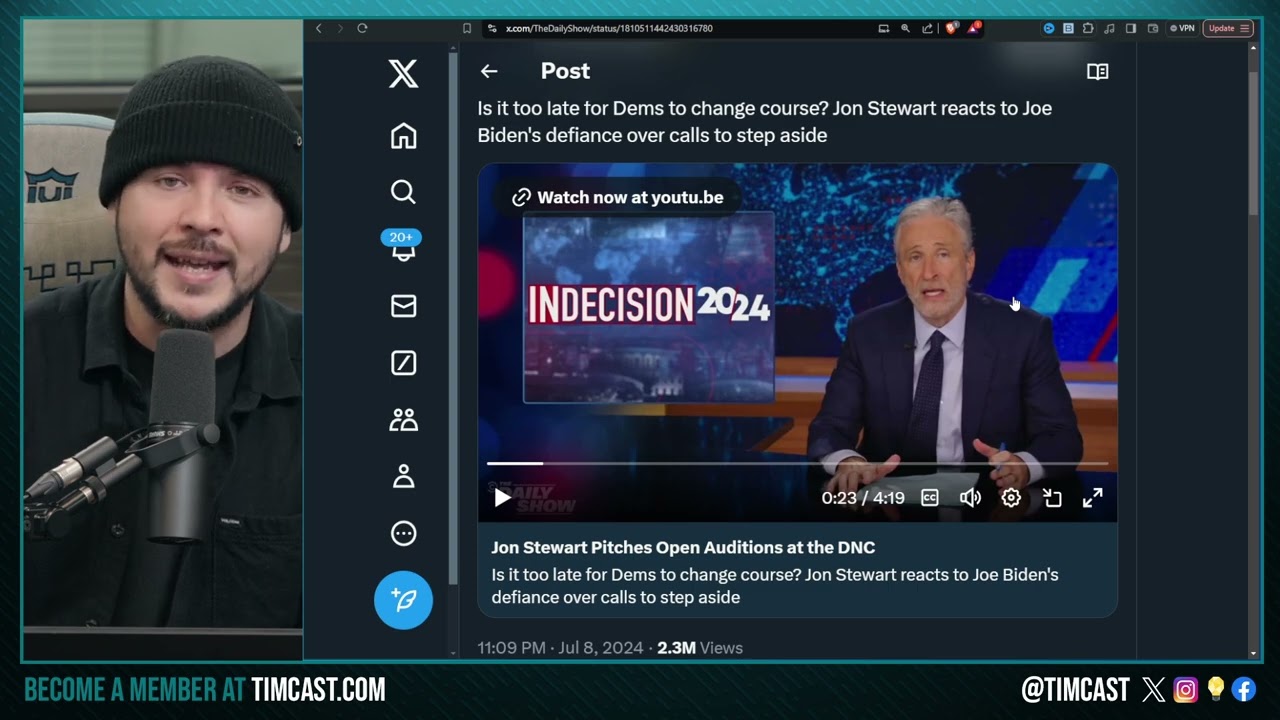Go to Home in X sidebar
The image size is (1280, 720).
pyautogui.click(x=403, y=136)
